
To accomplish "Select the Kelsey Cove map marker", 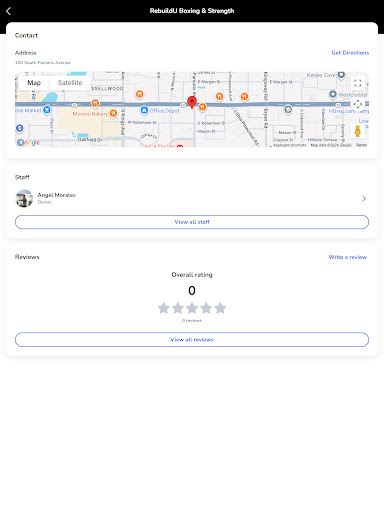I will click(x=341, y=75).
